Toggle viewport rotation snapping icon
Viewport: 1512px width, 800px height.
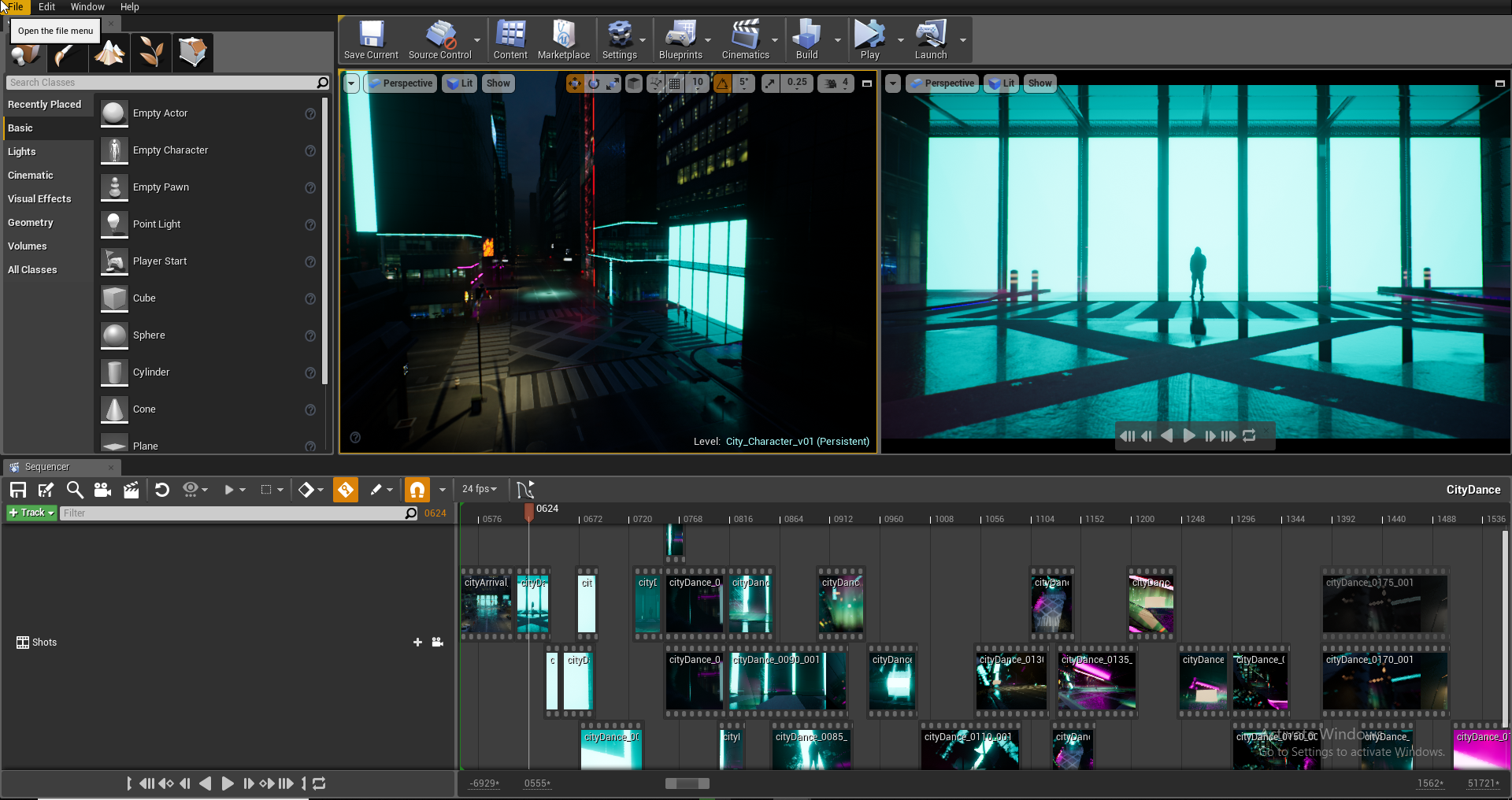722,83
